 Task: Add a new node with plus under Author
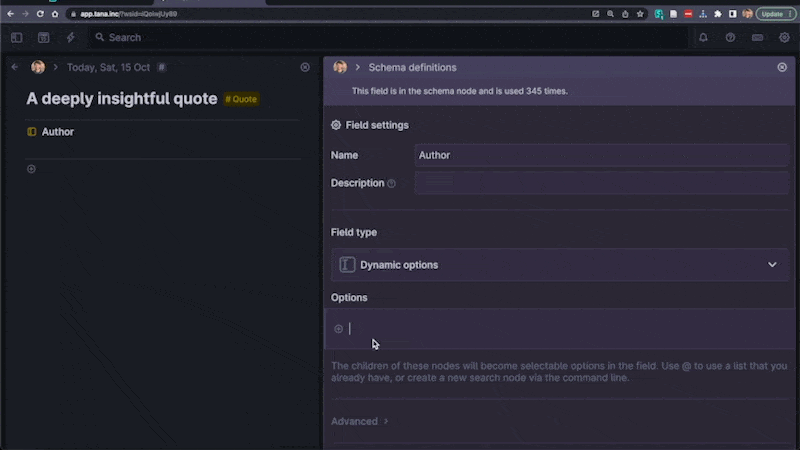(x=31, y=169)
